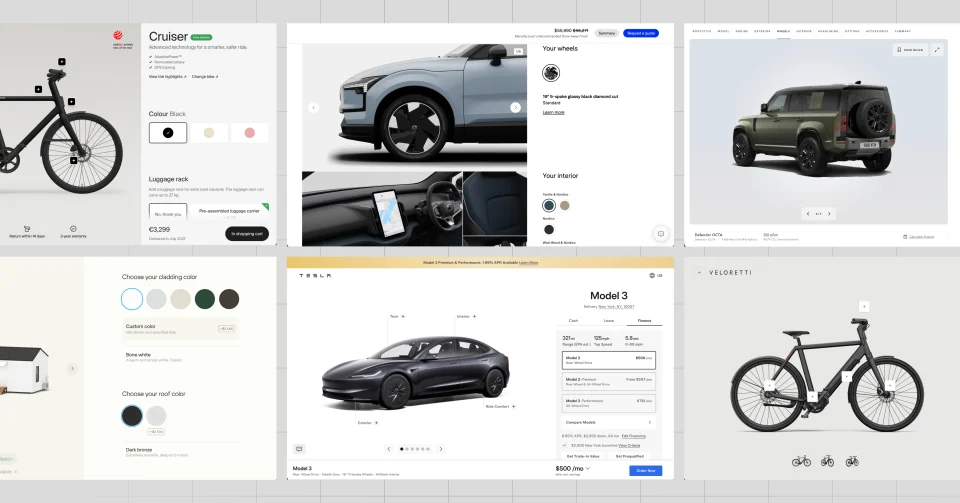Open 'Learn more' link under wheels
960x503 pixels.
(x=553, y=113)
